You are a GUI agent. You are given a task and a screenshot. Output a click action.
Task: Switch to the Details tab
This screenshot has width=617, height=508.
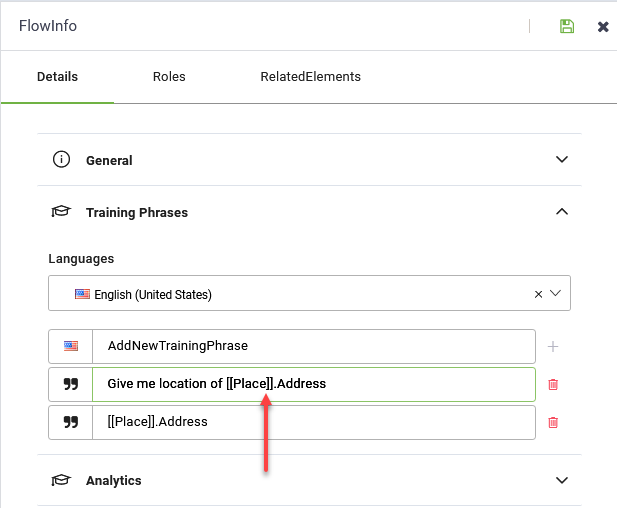click(57, 76)
